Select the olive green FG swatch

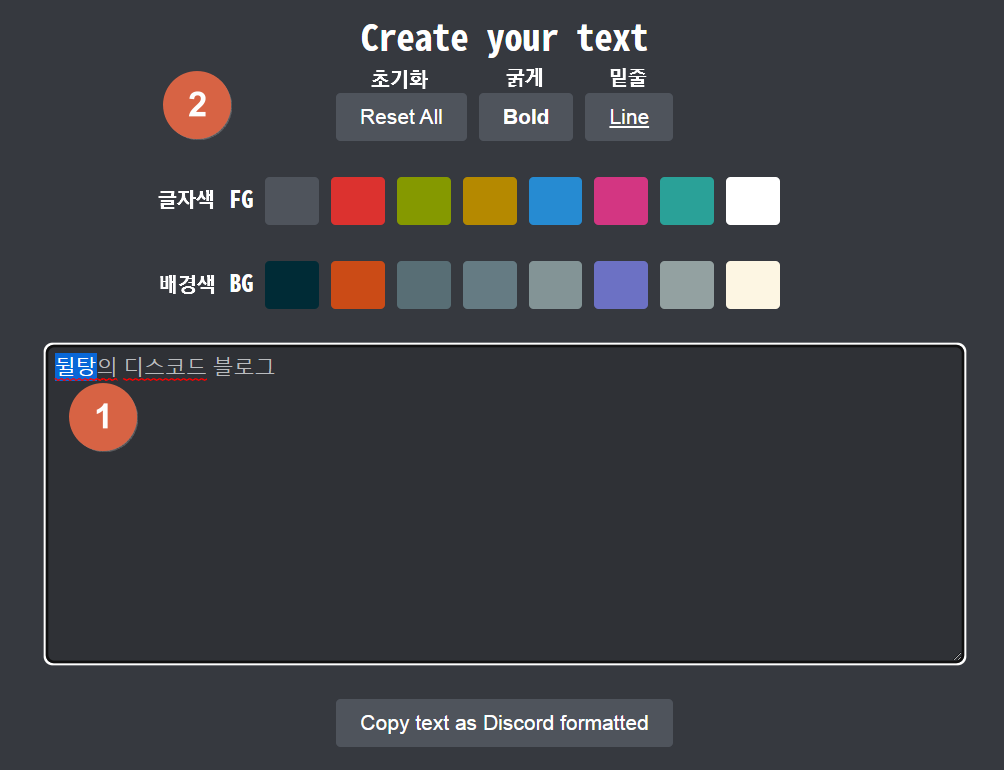coord(424,201)
